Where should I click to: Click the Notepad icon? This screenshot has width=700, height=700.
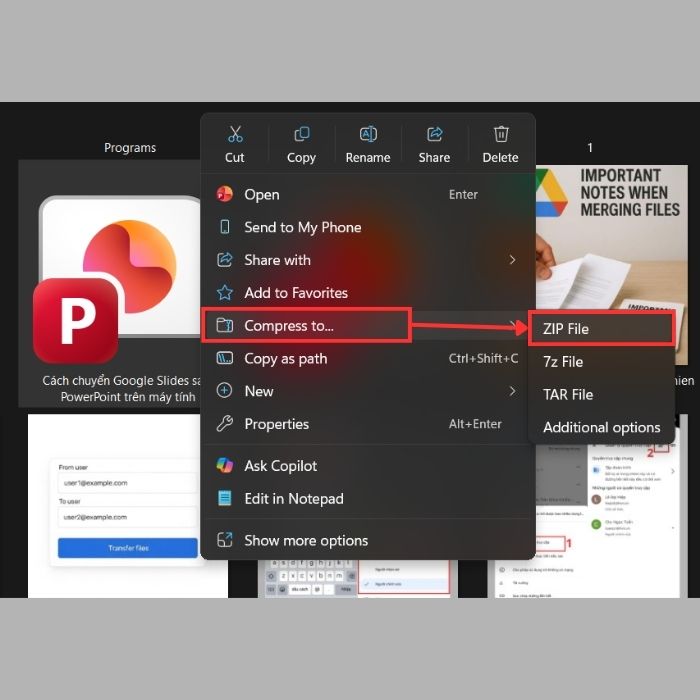[x=225, y=498]
